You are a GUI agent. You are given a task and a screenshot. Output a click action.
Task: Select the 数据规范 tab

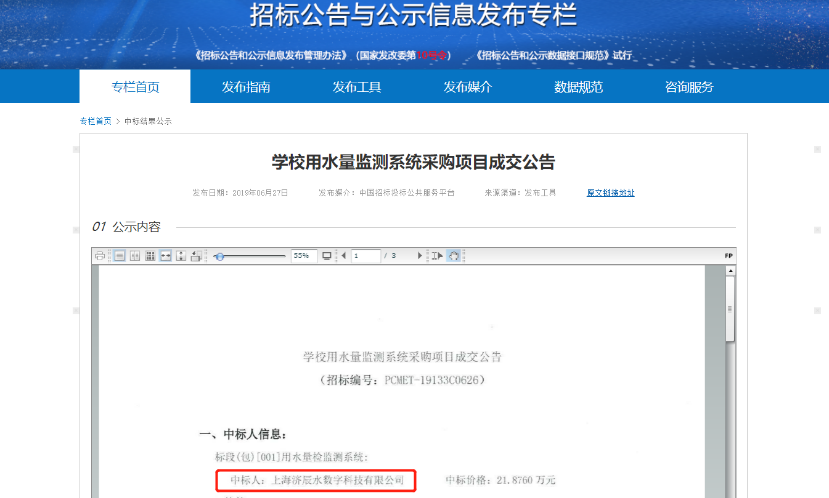point(578,87)
